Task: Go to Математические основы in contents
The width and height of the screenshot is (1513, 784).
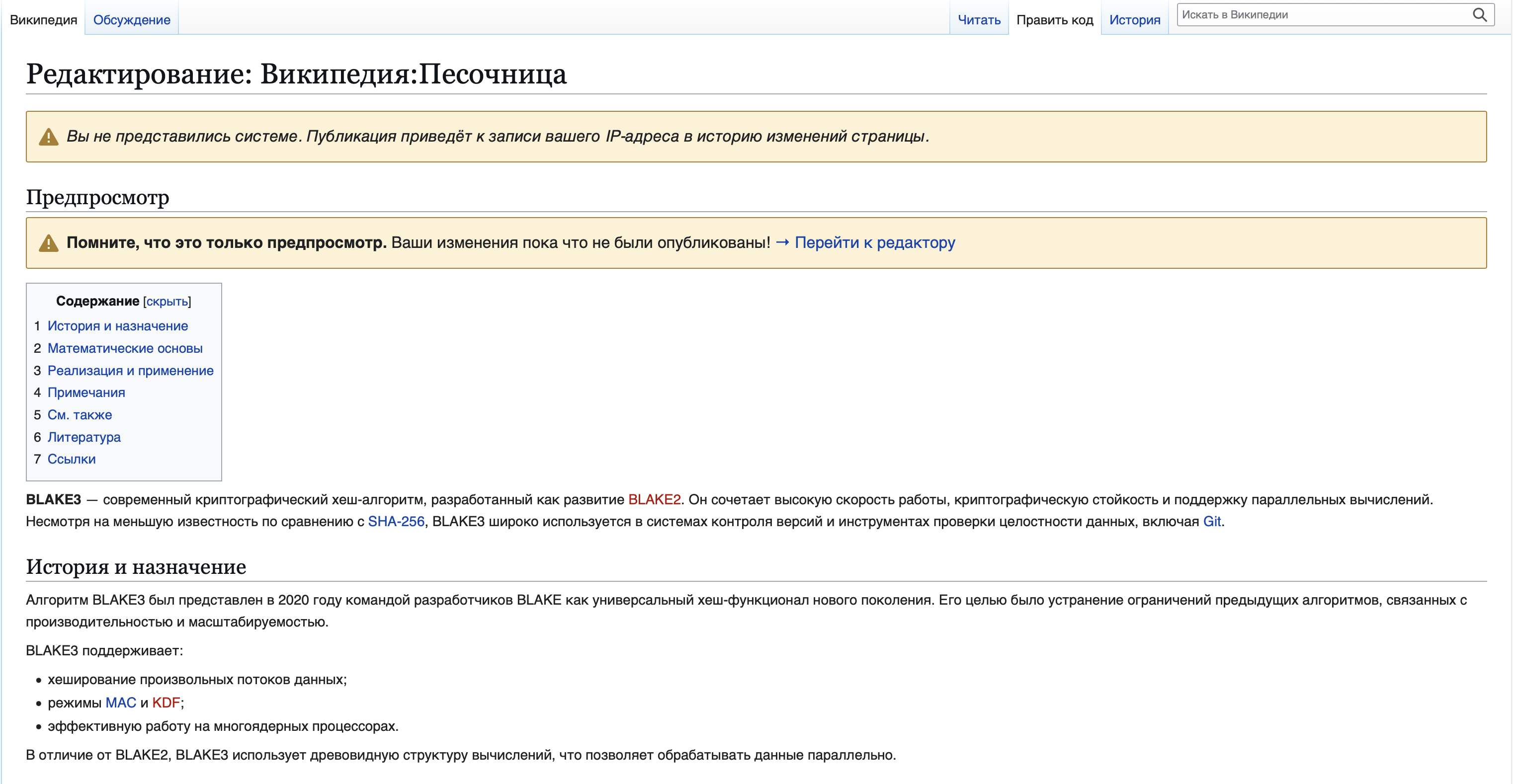Action: [125, 348]
